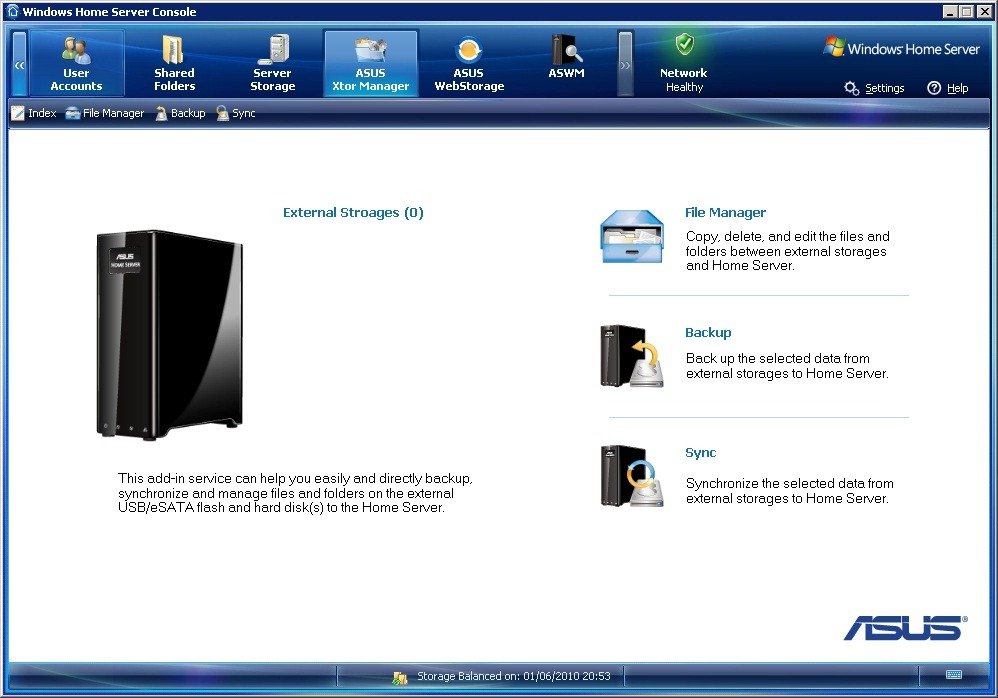Open Backup from the sub-toolbar
The image size is (998, 698).
pyautogui.click(x=180, y=113)
